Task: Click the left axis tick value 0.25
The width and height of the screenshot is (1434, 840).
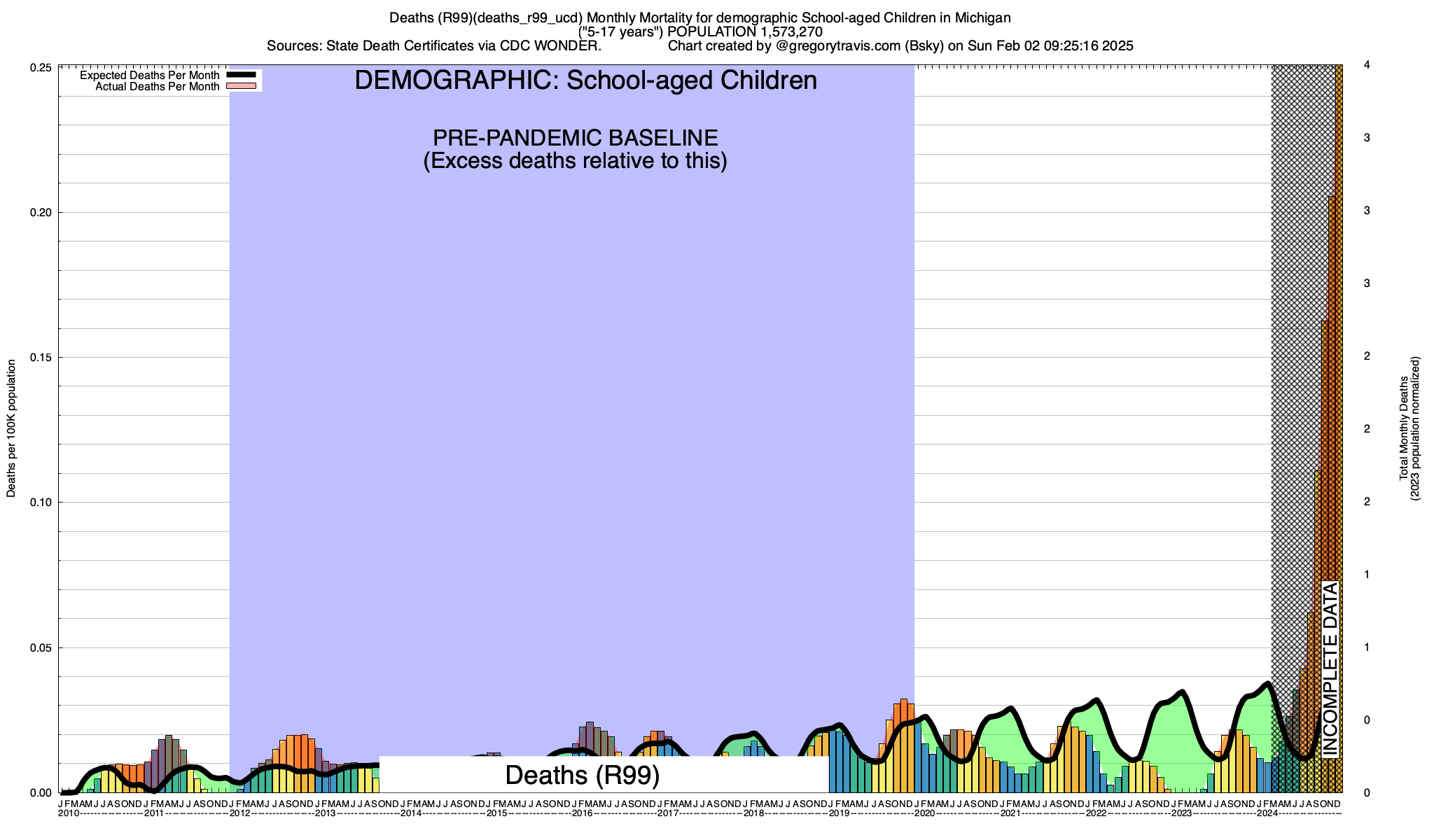Action: click(x=40, y=68)
